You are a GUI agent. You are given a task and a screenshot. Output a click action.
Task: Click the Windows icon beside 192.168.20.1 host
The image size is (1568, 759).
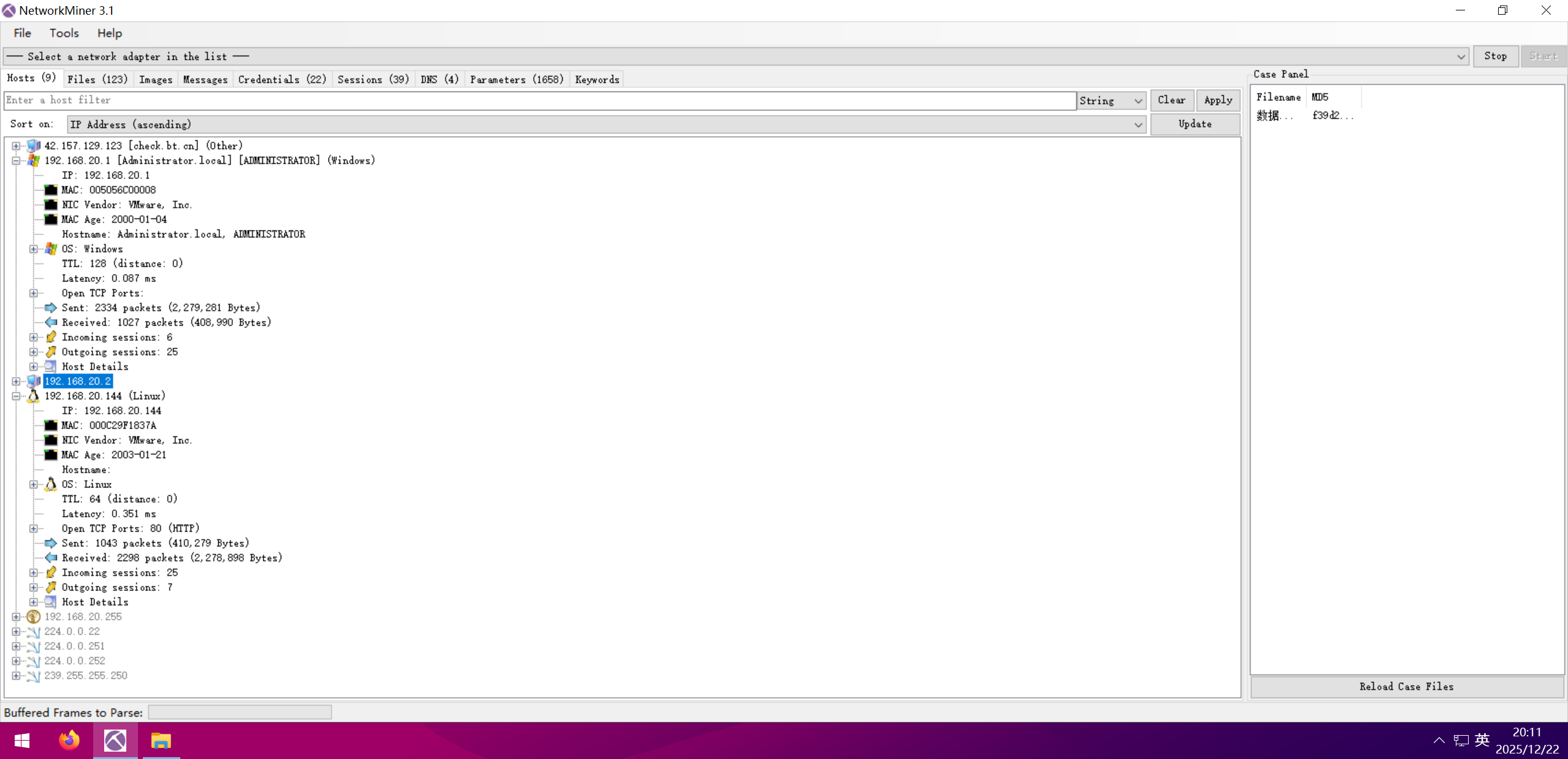click(34, 161)
